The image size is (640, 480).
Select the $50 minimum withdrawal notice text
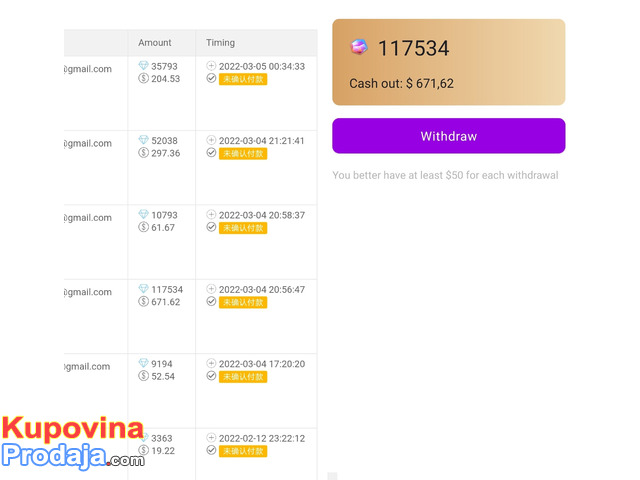point(445,175)
